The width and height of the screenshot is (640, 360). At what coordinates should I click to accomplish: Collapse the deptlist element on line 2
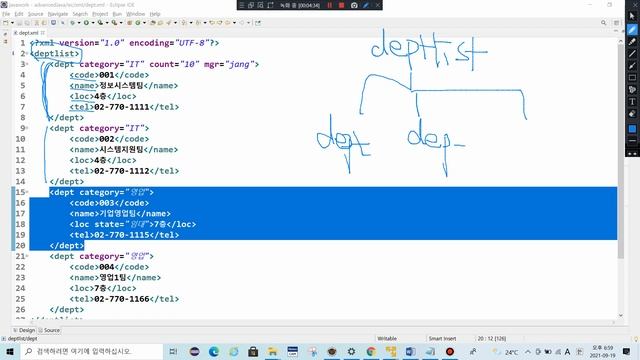click(27, 53)
